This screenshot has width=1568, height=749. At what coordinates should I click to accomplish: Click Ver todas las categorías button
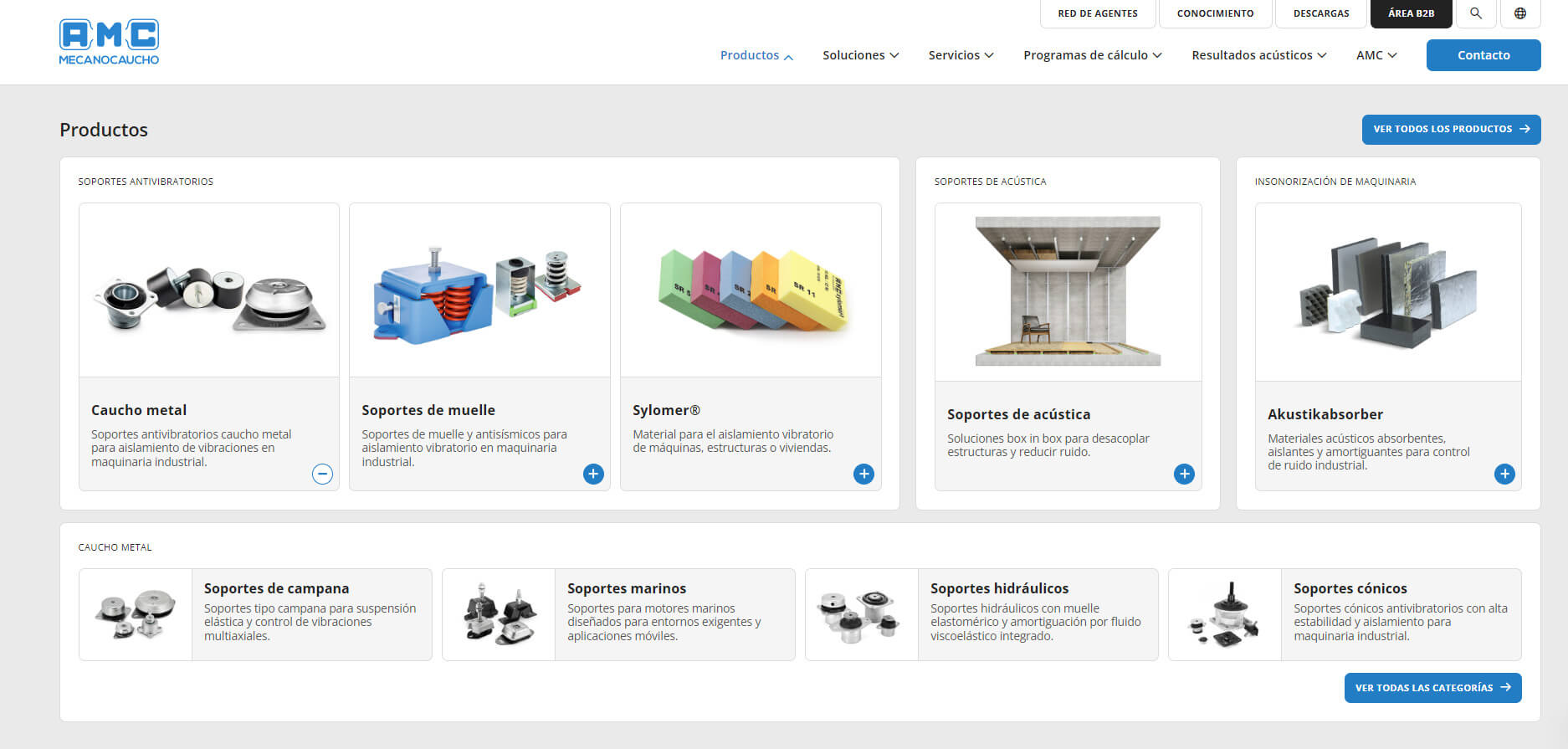click(1432, 688)
